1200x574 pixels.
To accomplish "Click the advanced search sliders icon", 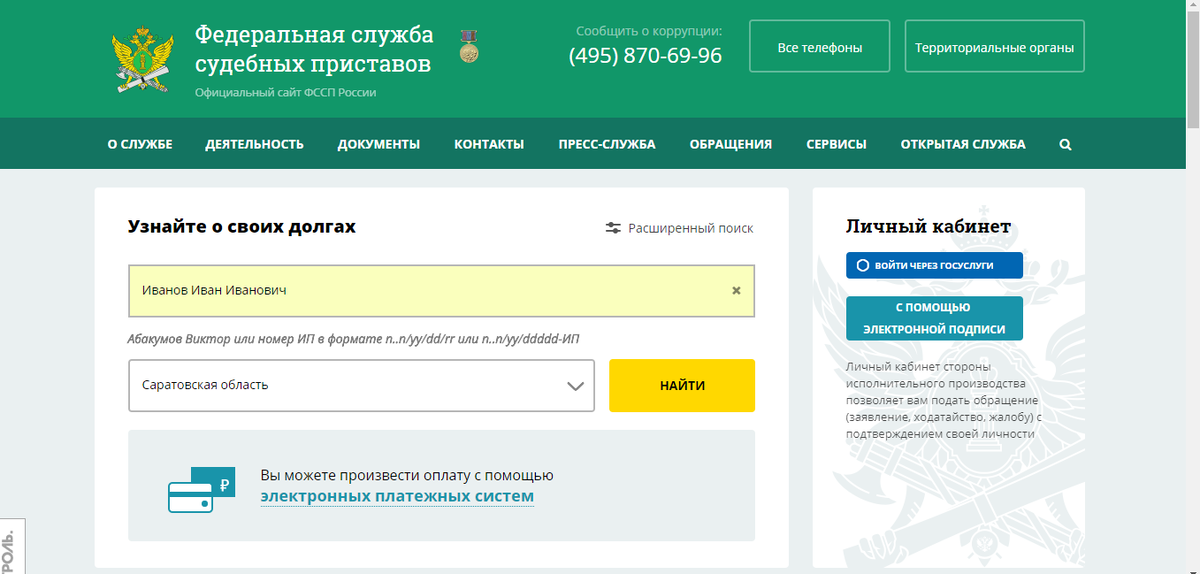I will (613, 228).
